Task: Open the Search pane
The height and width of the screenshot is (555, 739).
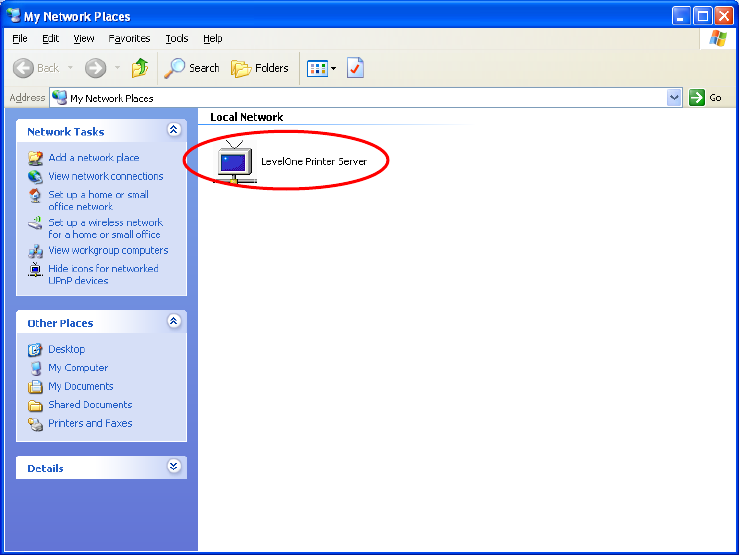Action: point(192,68)
